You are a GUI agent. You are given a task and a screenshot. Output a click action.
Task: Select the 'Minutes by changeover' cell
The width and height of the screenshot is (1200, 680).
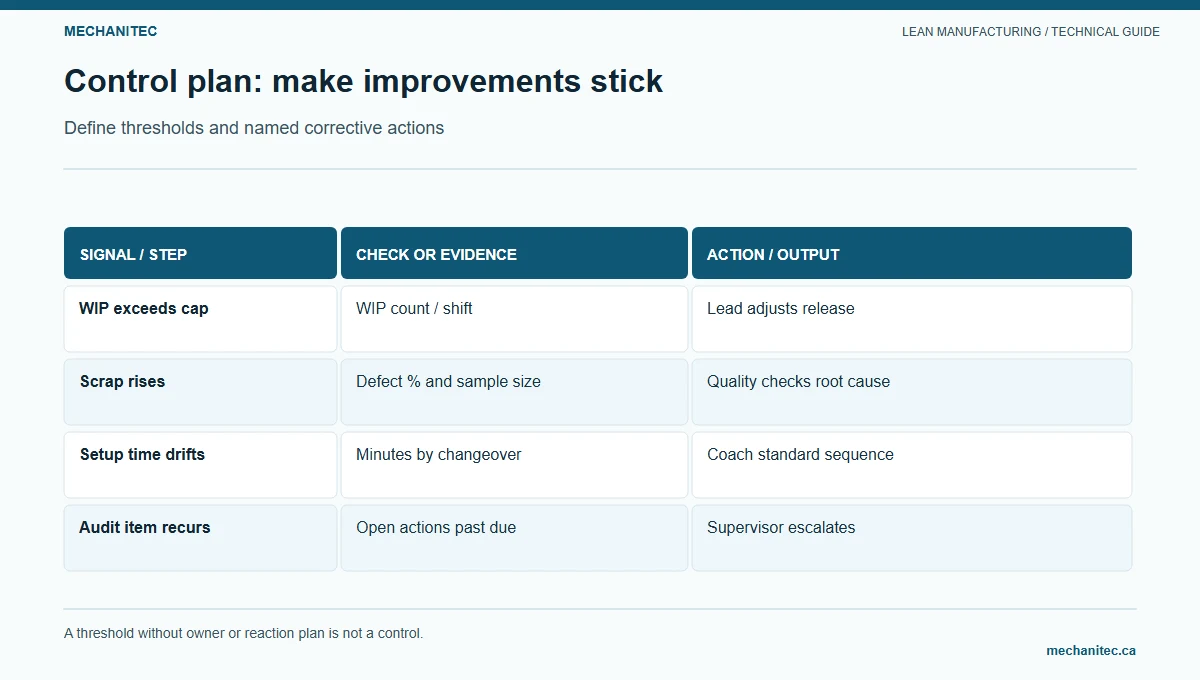[514, 465]
